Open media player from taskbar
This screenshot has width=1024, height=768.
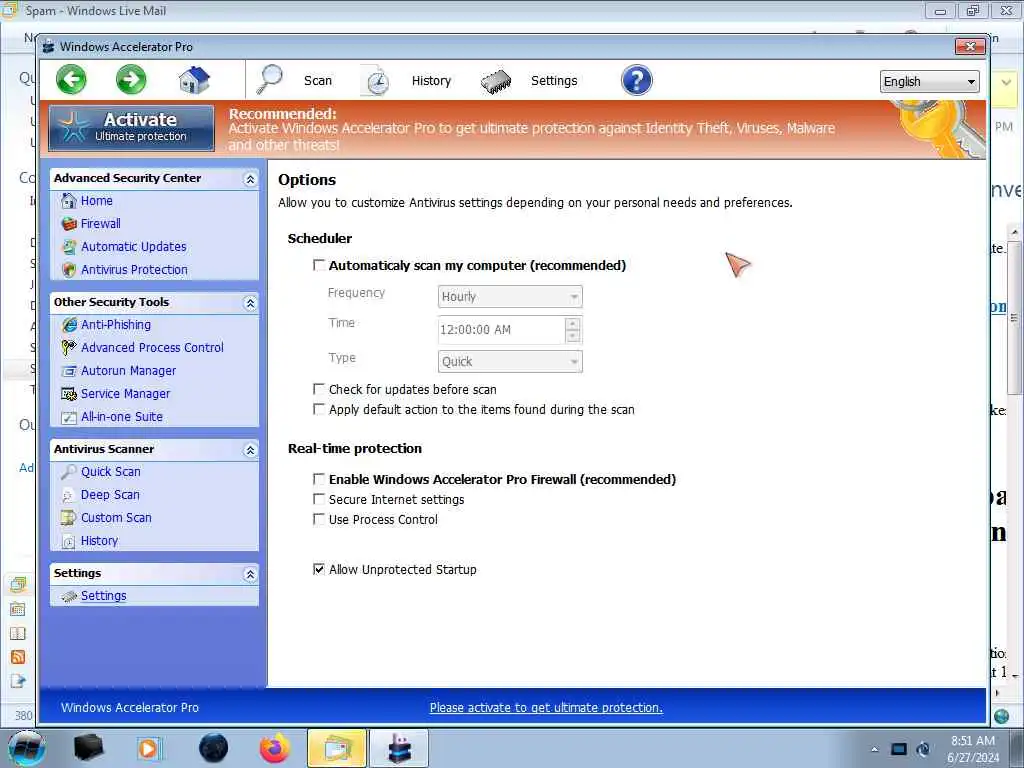coord(148,748)
